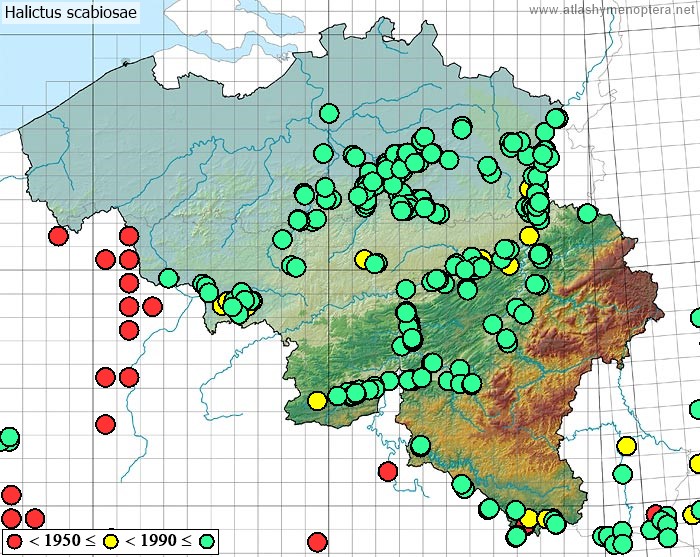Select the red legend circle for pre-1950 records
The image size is (700, 557).
[15, 541]
